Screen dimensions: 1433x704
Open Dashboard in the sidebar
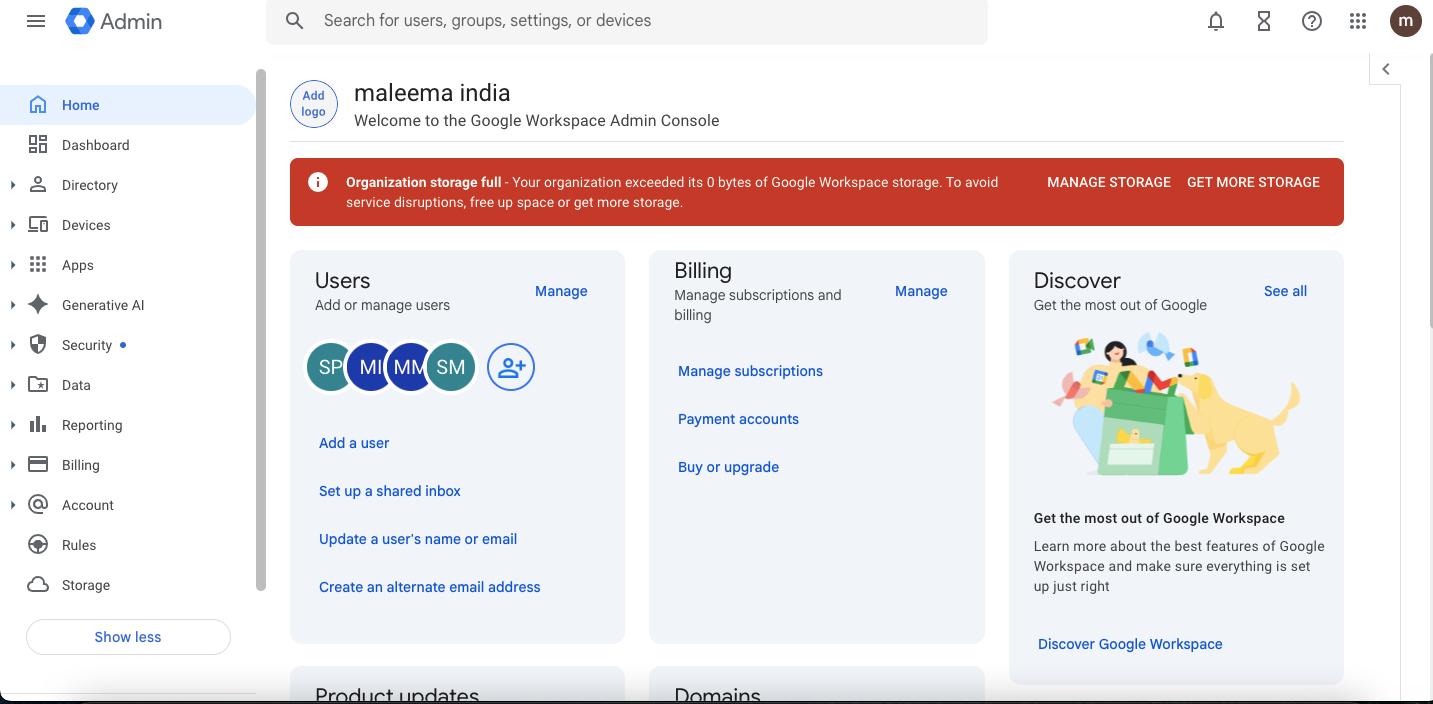(x=95, y=145)
